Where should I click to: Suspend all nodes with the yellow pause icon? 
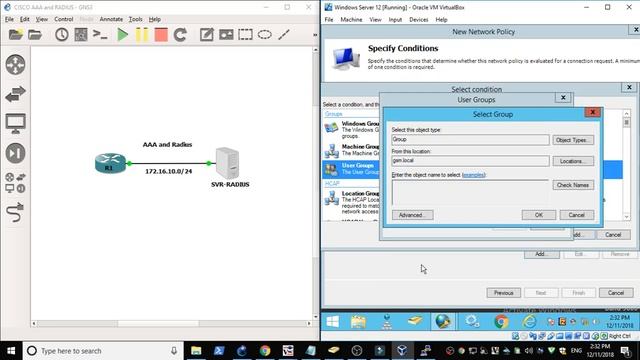point(142,35)
